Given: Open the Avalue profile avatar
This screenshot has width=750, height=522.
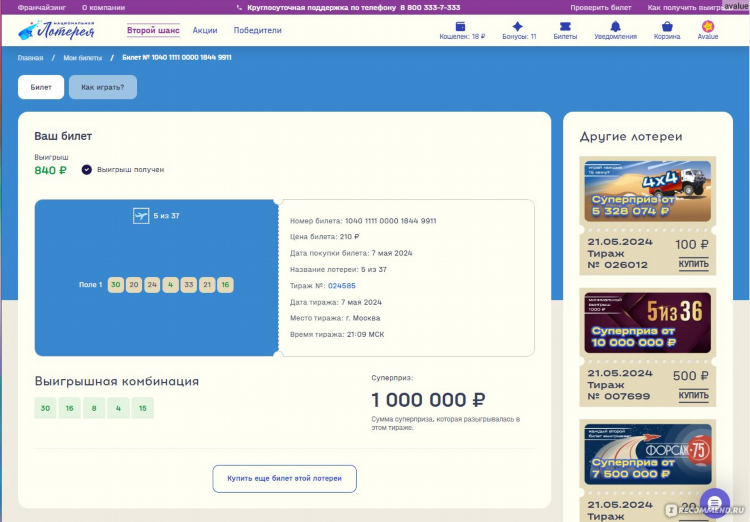Looking at the screenshot, I should (x=708, y=26).
